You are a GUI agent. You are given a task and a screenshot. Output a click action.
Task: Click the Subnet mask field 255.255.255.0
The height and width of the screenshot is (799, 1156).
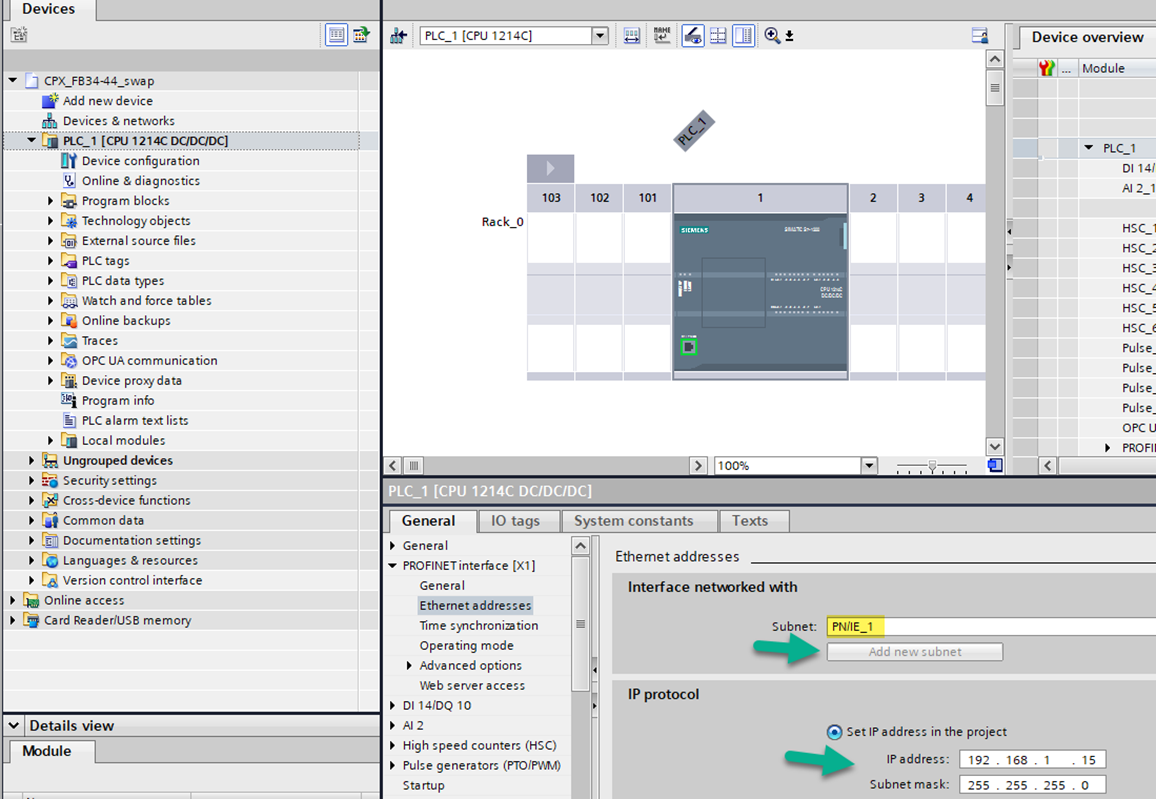tap(1032, 785)
